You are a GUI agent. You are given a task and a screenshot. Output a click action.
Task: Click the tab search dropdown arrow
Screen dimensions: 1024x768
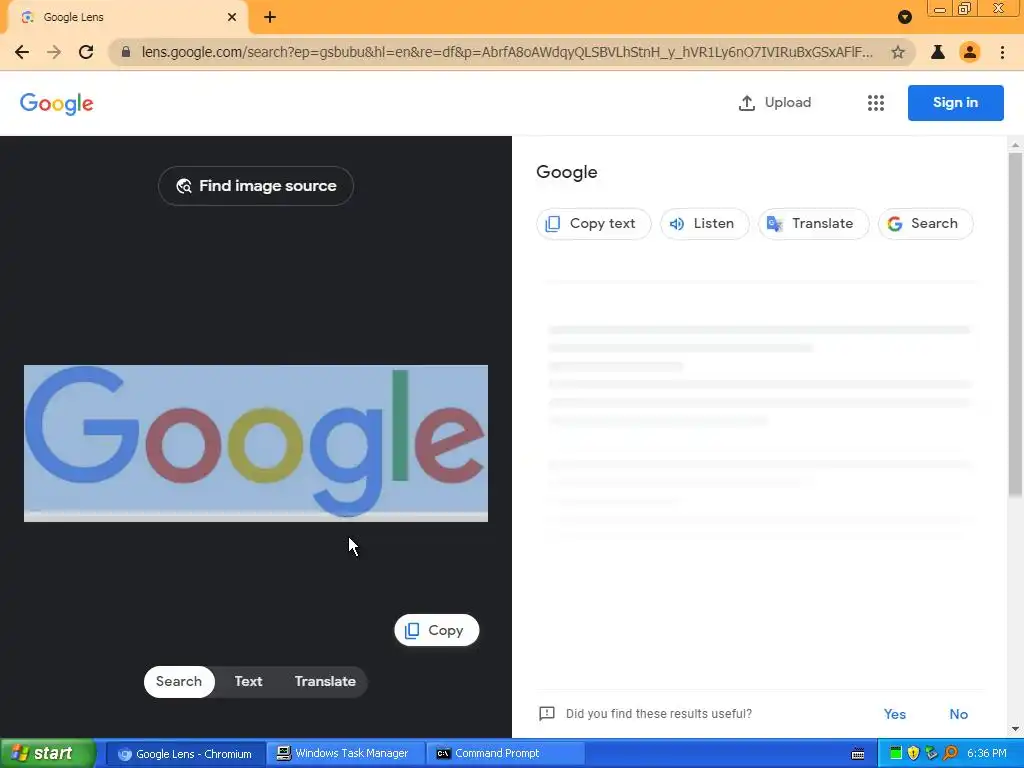coord(904,17)
